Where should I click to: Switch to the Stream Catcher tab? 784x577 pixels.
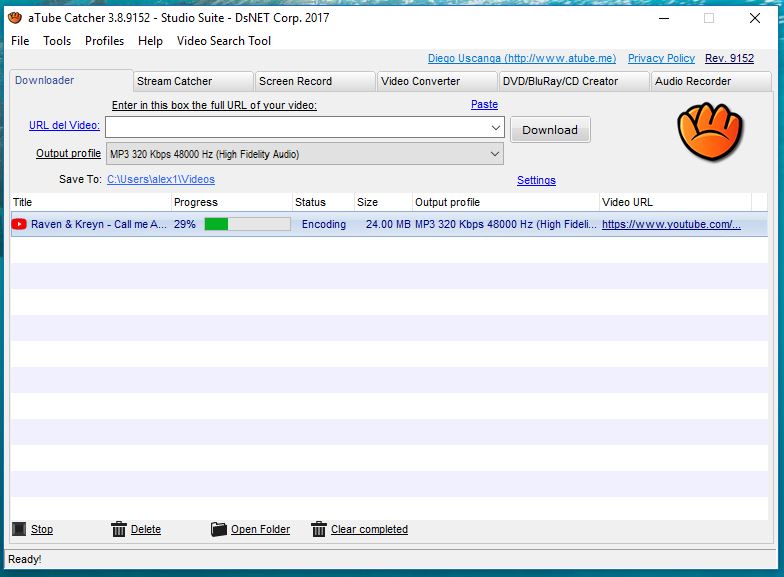(193, 81)
